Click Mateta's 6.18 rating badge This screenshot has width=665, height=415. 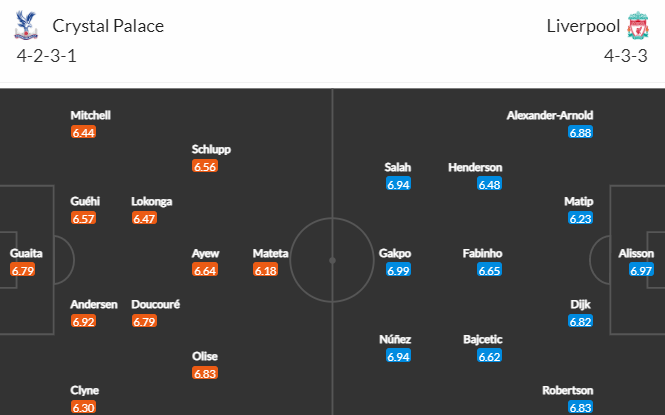coord(265,270)
